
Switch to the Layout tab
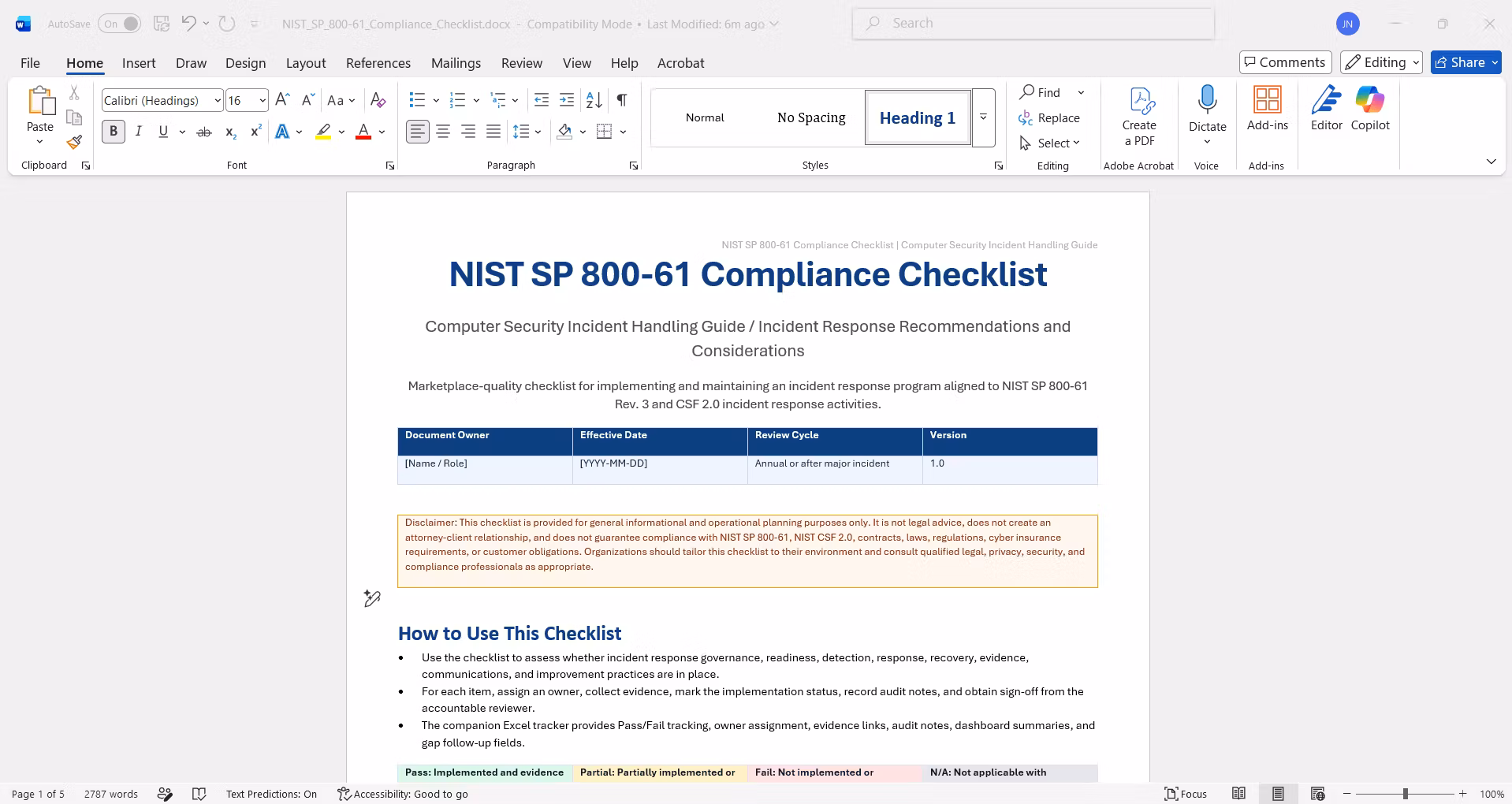(306, 63)
